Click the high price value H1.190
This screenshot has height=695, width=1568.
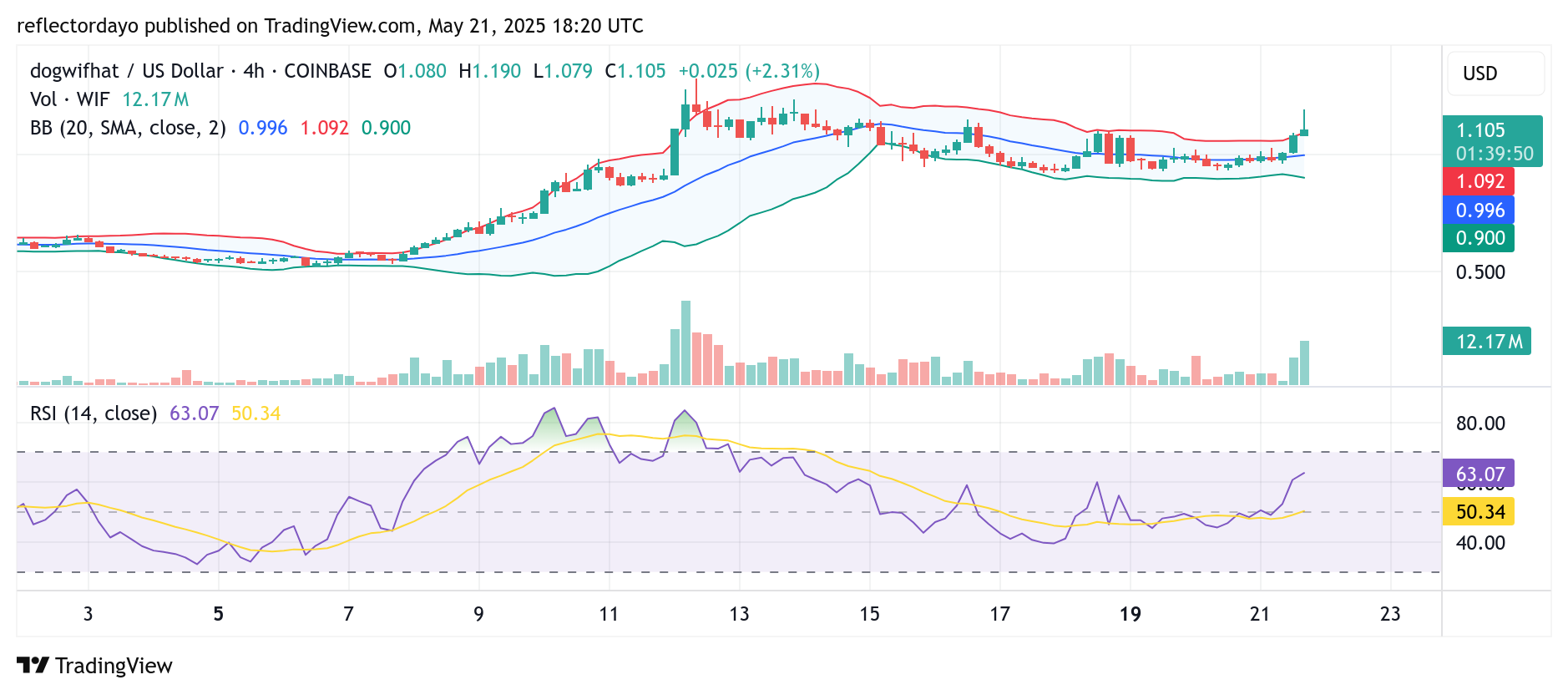click(x=490, y=71)
